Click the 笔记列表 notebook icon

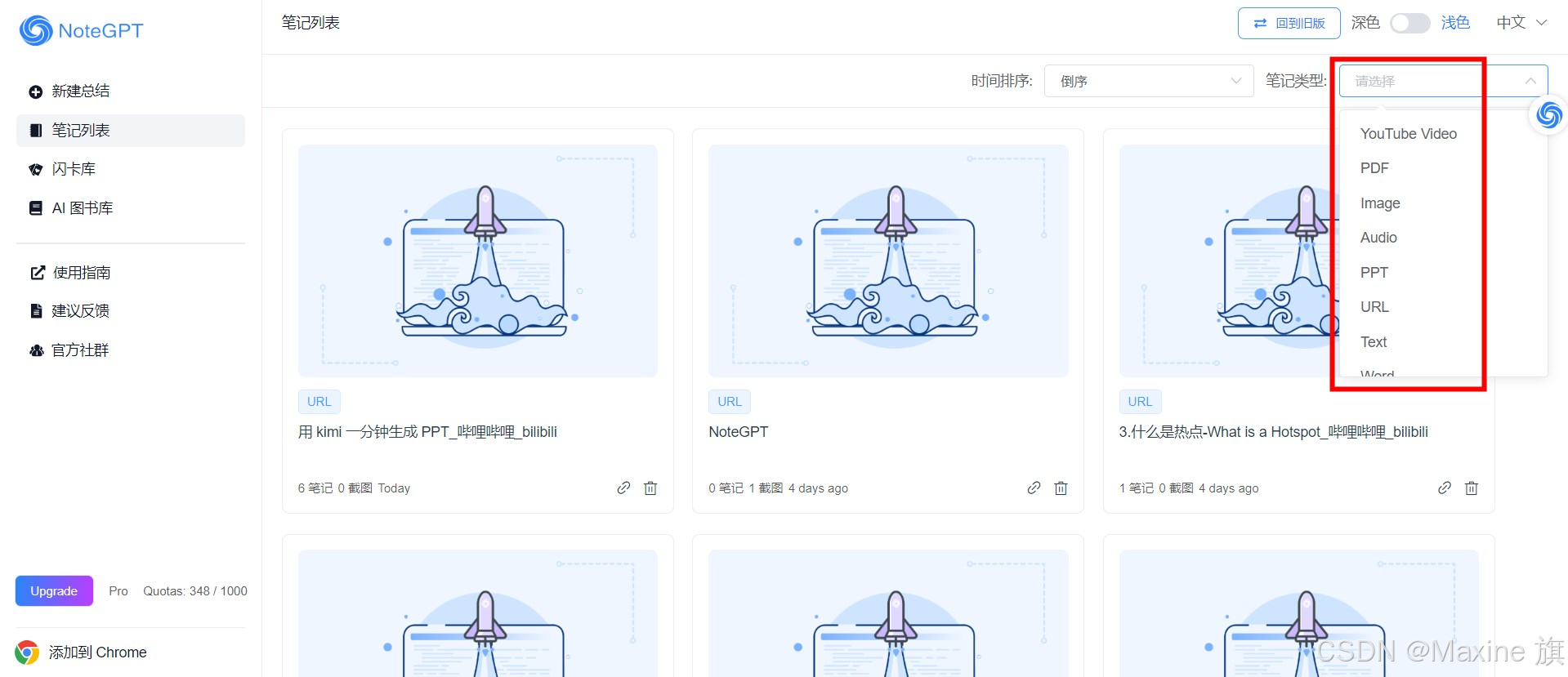(x=35, y=131)
